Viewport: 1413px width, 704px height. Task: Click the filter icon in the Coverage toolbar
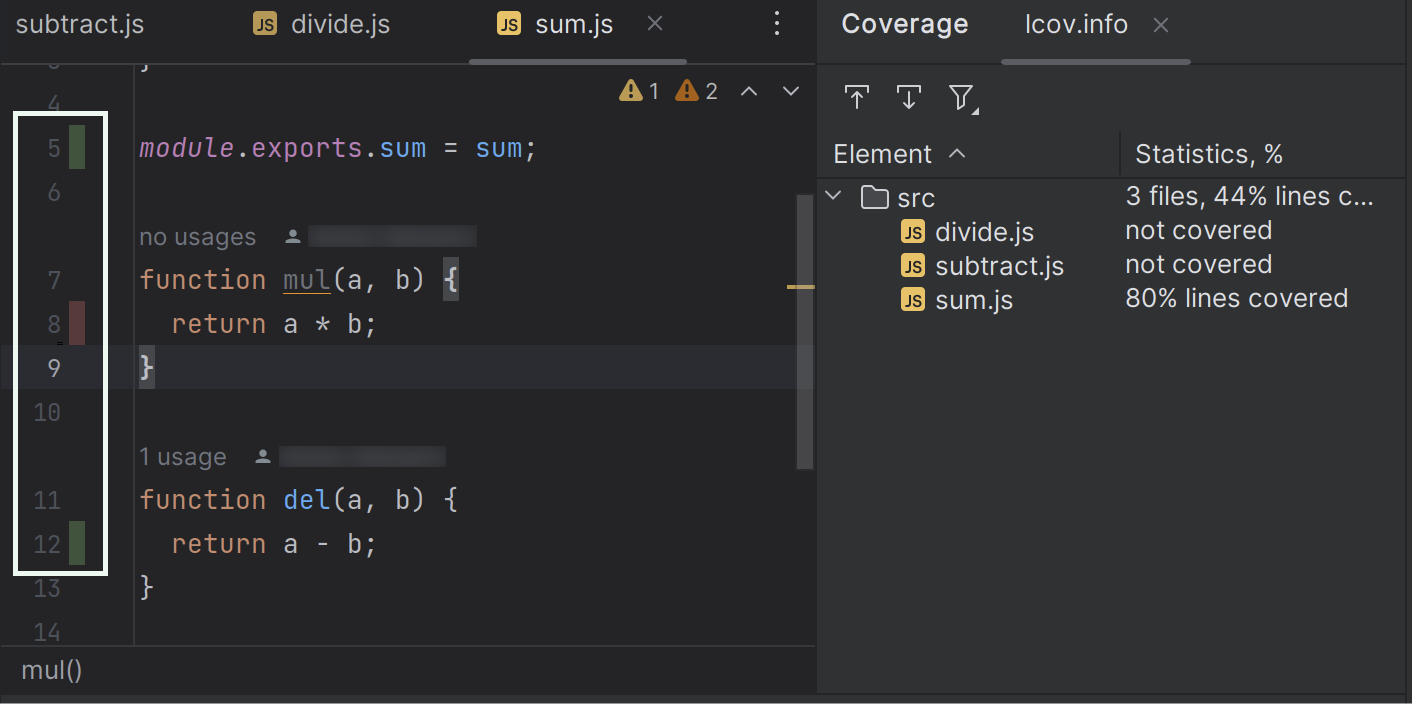coord(961,97)
